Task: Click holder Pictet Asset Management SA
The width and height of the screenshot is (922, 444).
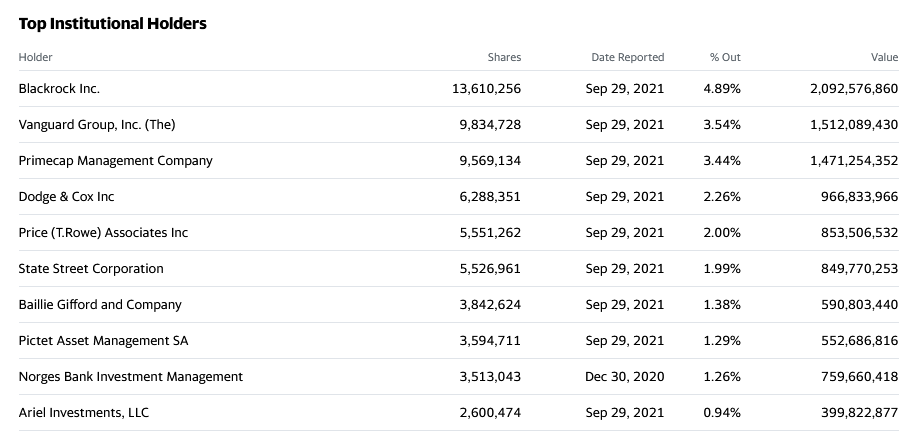Action: tap(103, 340)
